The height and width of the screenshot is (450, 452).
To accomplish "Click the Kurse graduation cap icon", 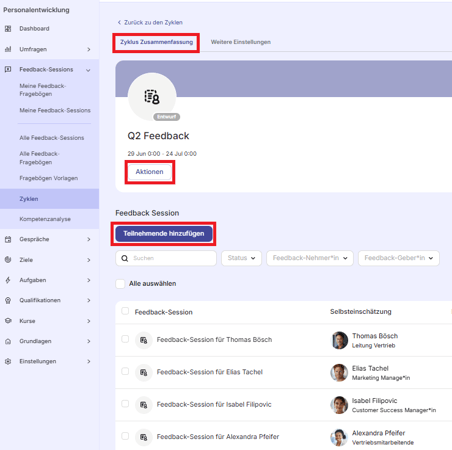I will [x=8, y=321].
